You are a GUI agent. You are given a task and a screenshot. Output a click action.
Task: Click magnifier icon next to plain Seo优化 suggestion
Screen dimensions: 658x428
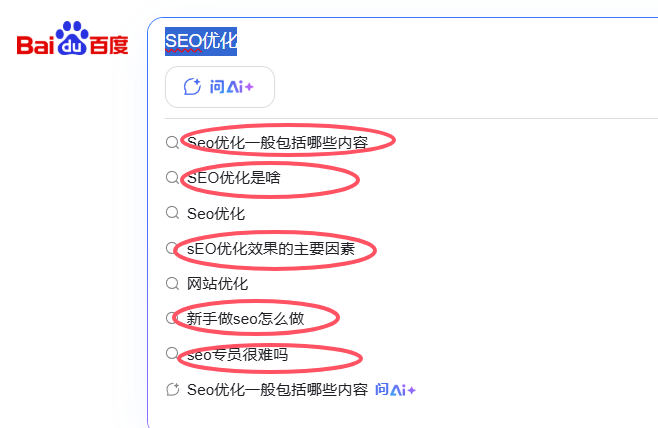[172, 213]
